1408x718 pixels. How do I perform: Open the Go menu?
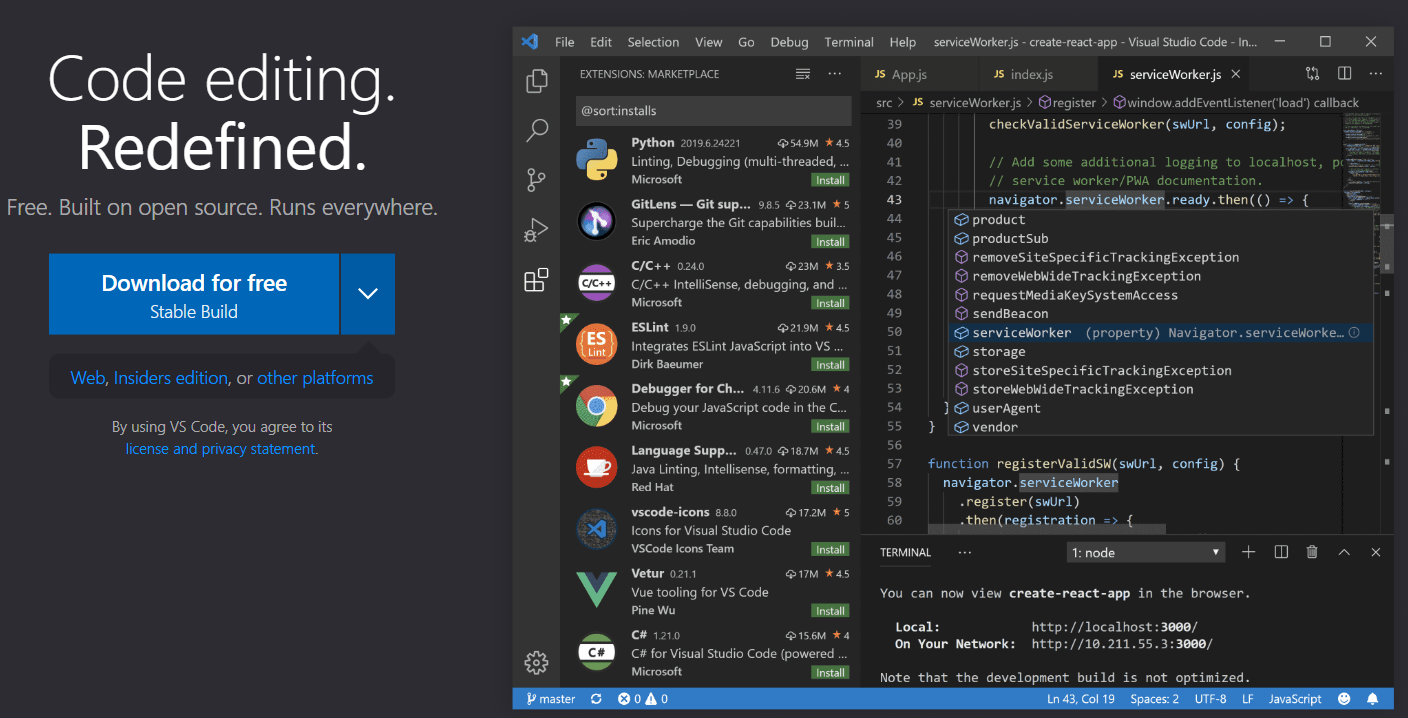click(746, 42)
